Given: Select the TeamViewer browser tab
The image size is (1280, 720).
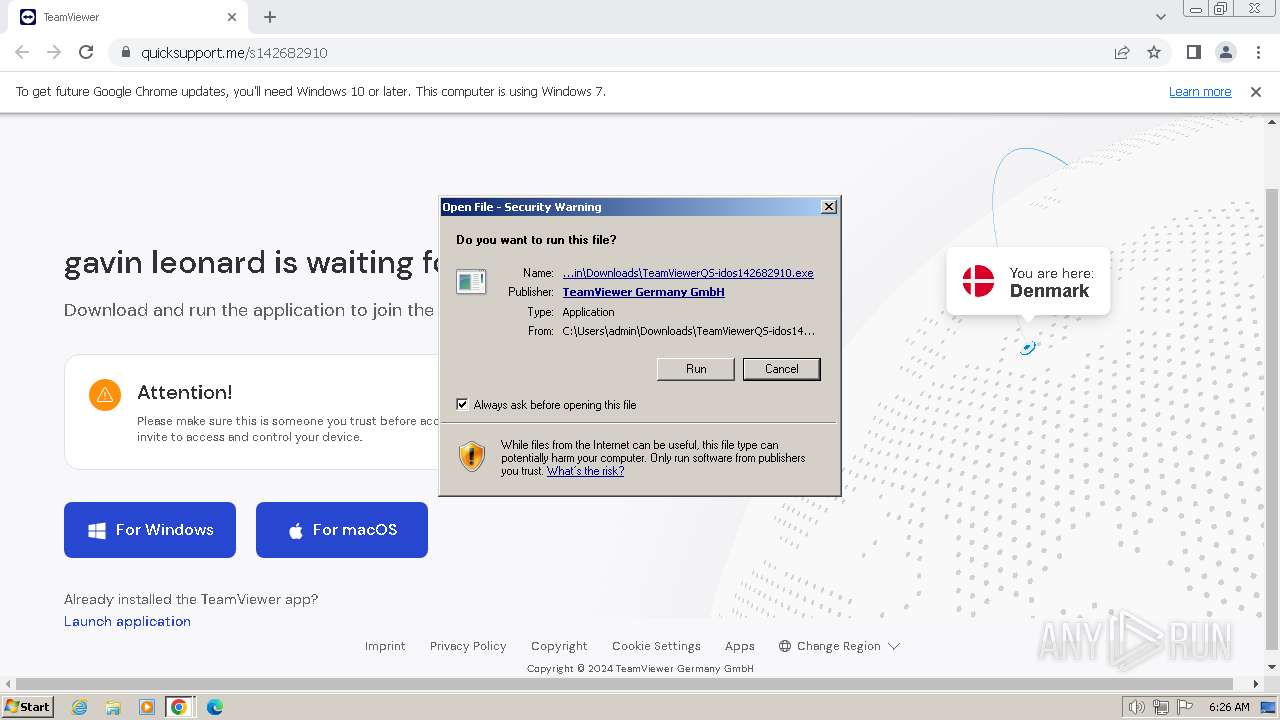Looking at the screenshot, I should (128, 17).
